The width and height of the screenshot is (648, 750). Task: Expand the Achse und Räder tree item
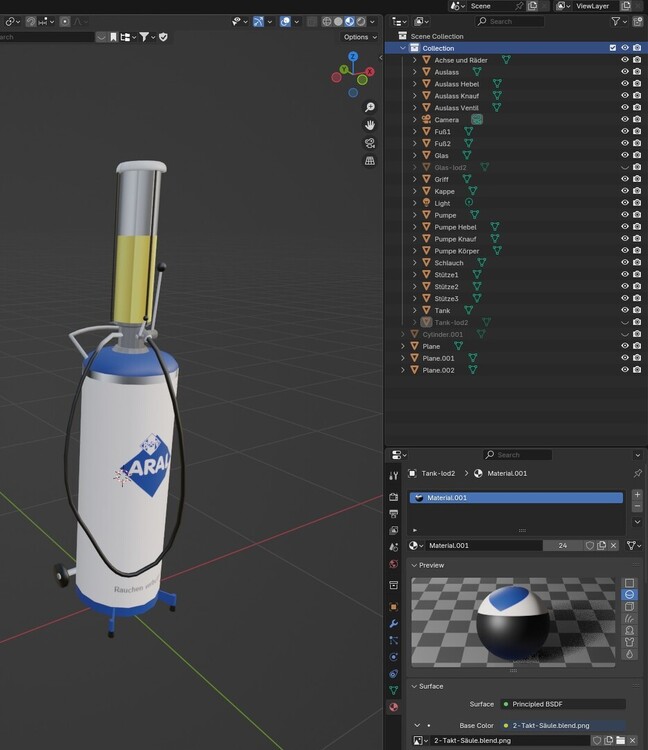tap(414, 60)
